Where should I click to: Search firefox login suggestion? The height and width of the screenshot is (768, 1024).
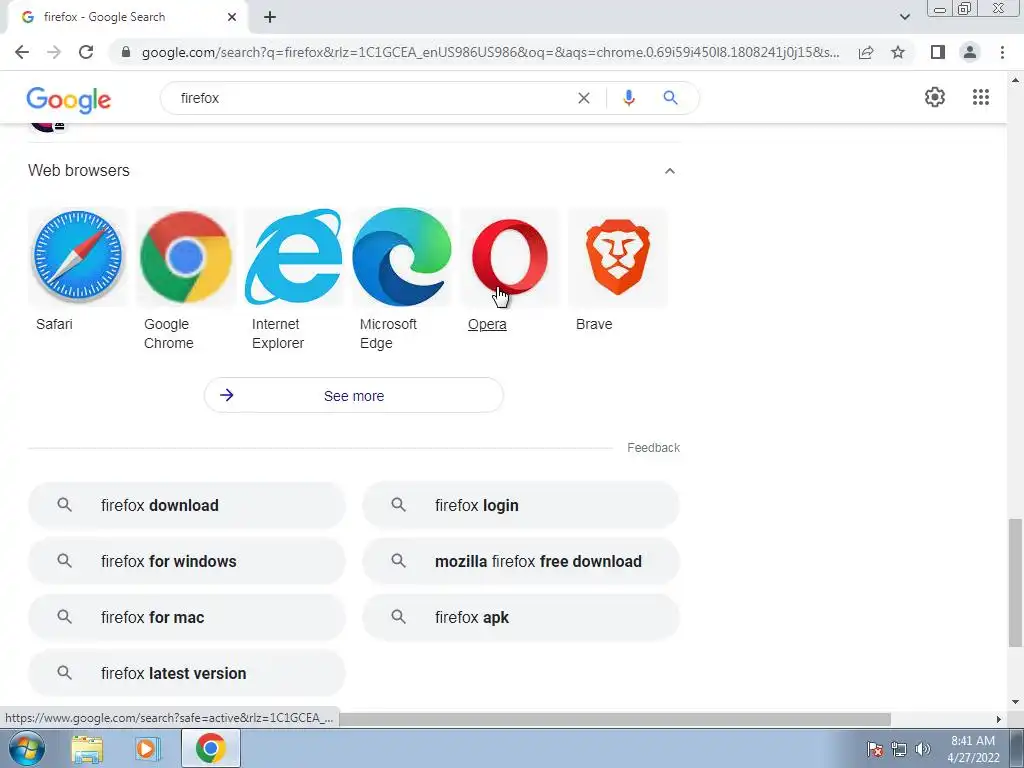(x=521, y=505)
